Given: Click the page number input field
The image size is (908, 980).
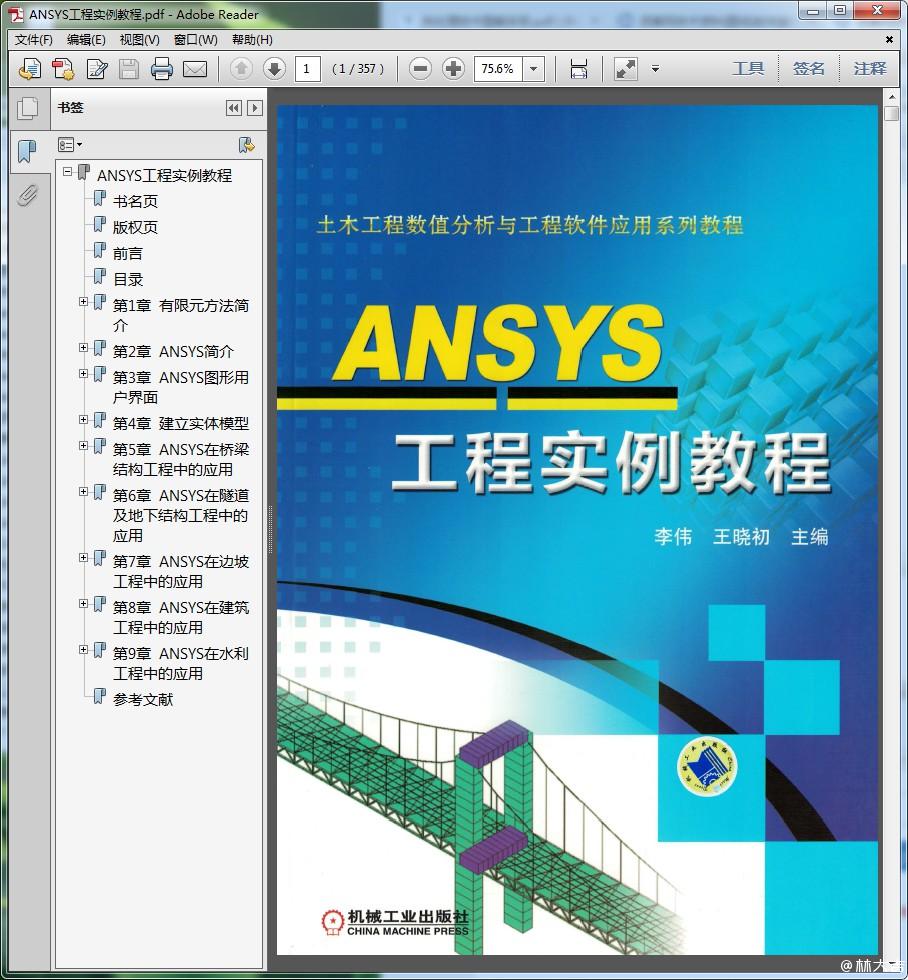Looking at the screenshot, I should point(307,69).
